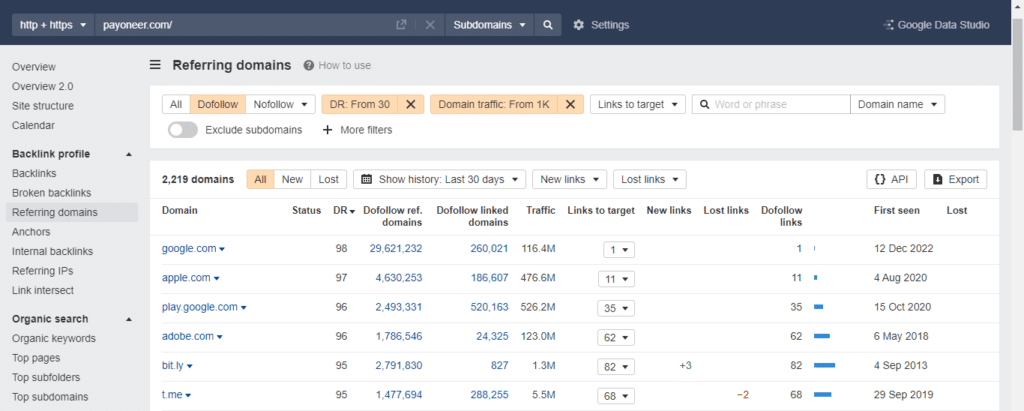Click the page vertical scrollbar
Image resolution: width=1024 pixels, height=411 pixels.
1017,74
